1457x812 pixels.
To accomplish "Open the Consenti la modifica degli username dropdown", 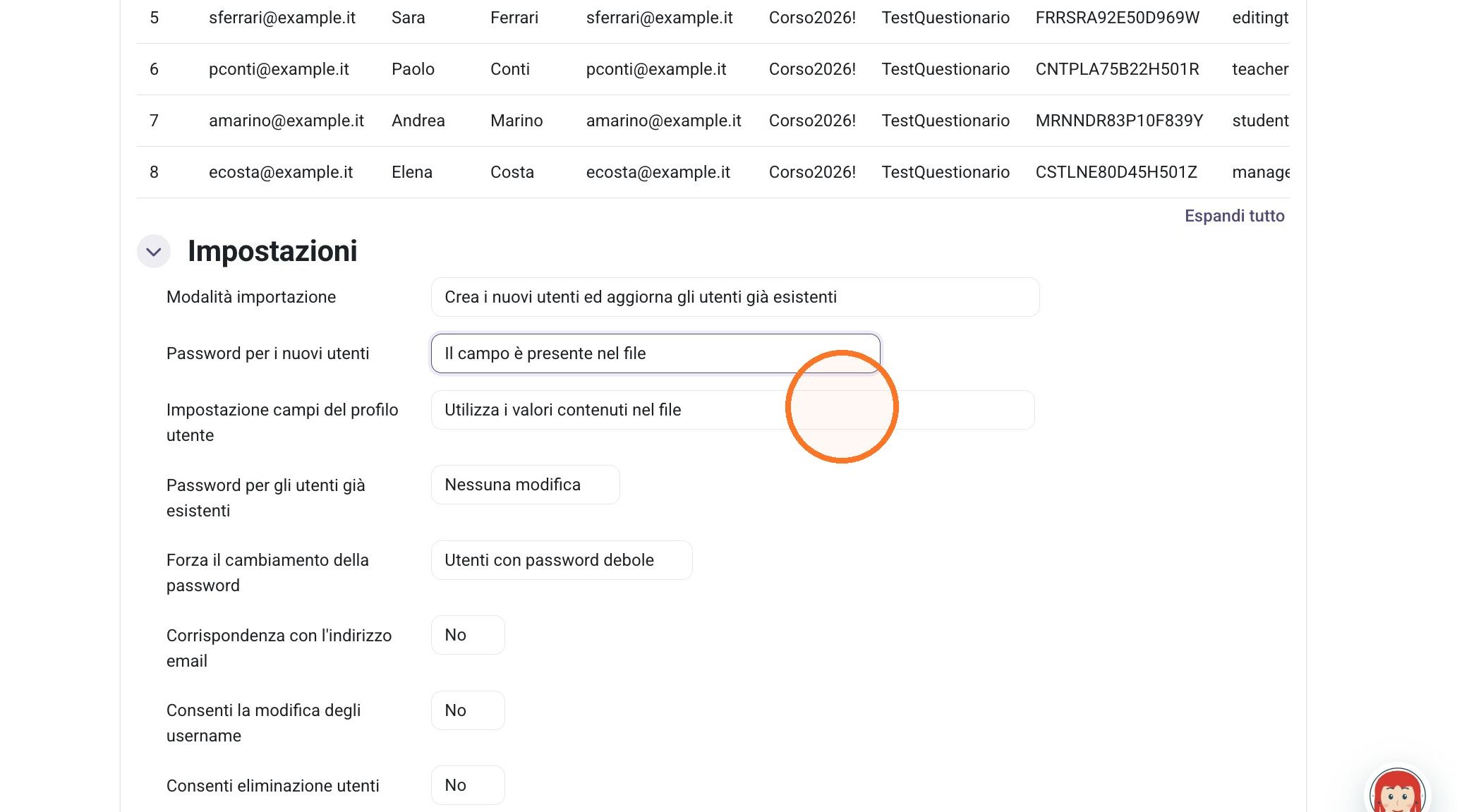I will coord(468,710).
